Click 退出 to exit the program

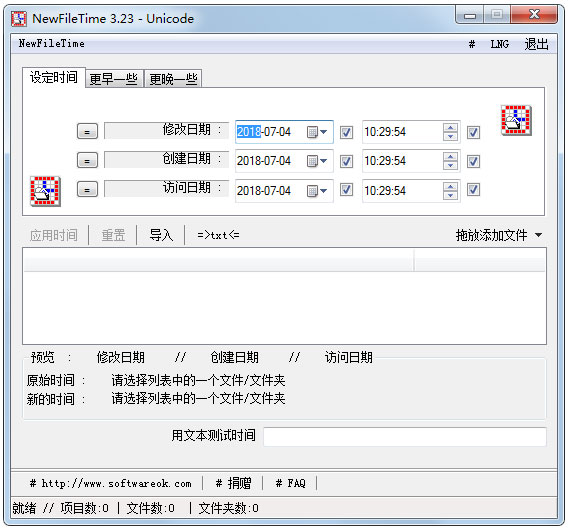click(x=536, y=44)
